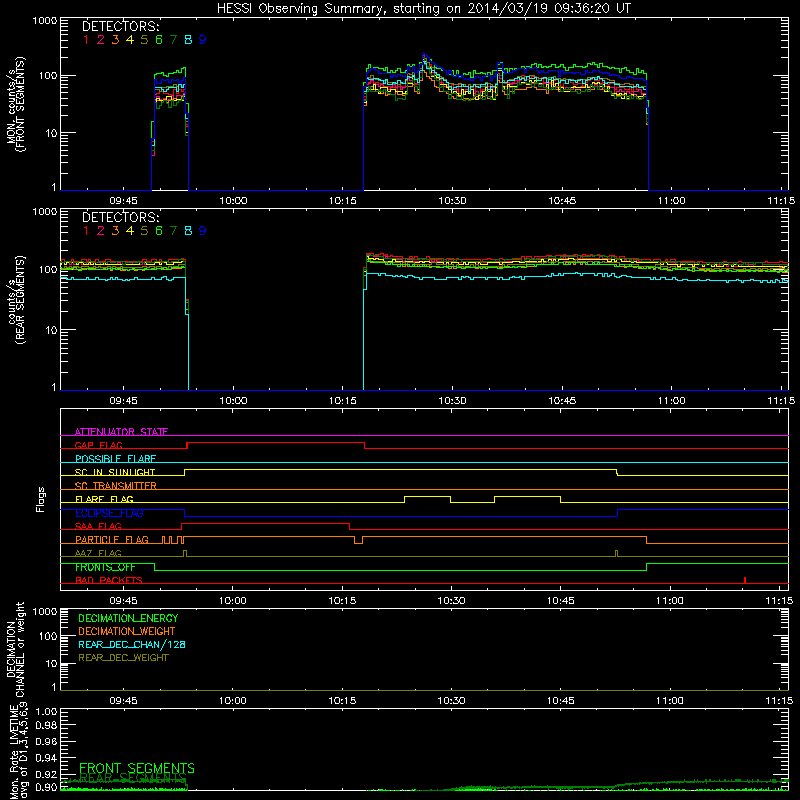The height and width of the screenshot is (800, 800).
Task: Click detector 8 in the rear segments legend
Action: 188,231
